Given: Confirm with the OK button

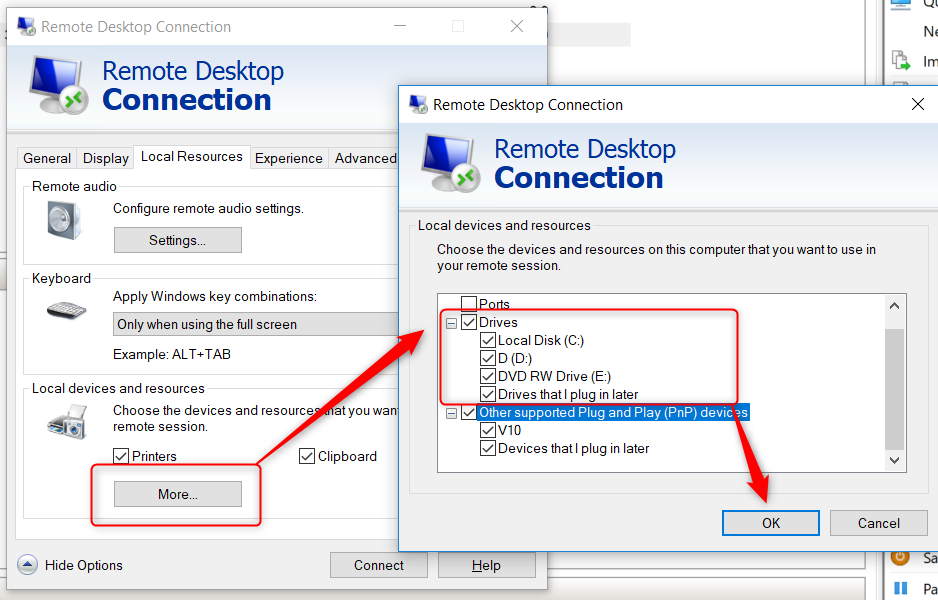Looking at the screenshot, I should tap(770, 523).
